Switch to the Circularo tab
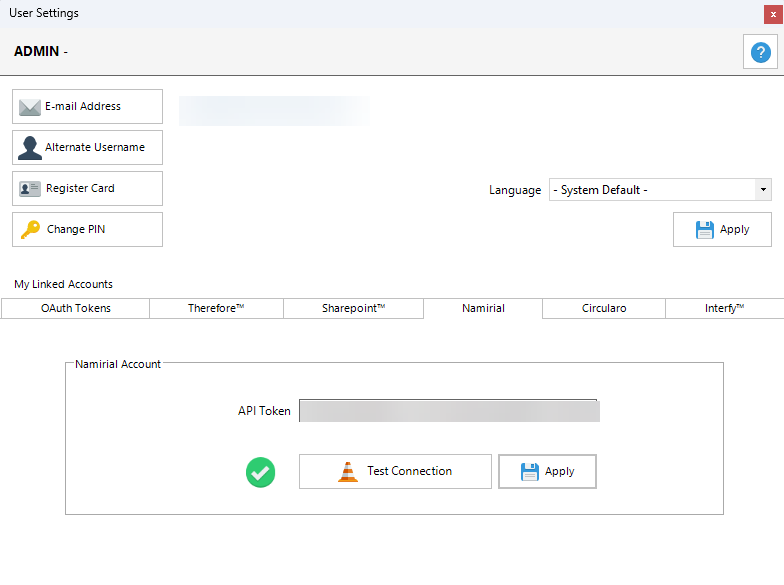The image size is (784, 585). [604, 308]
